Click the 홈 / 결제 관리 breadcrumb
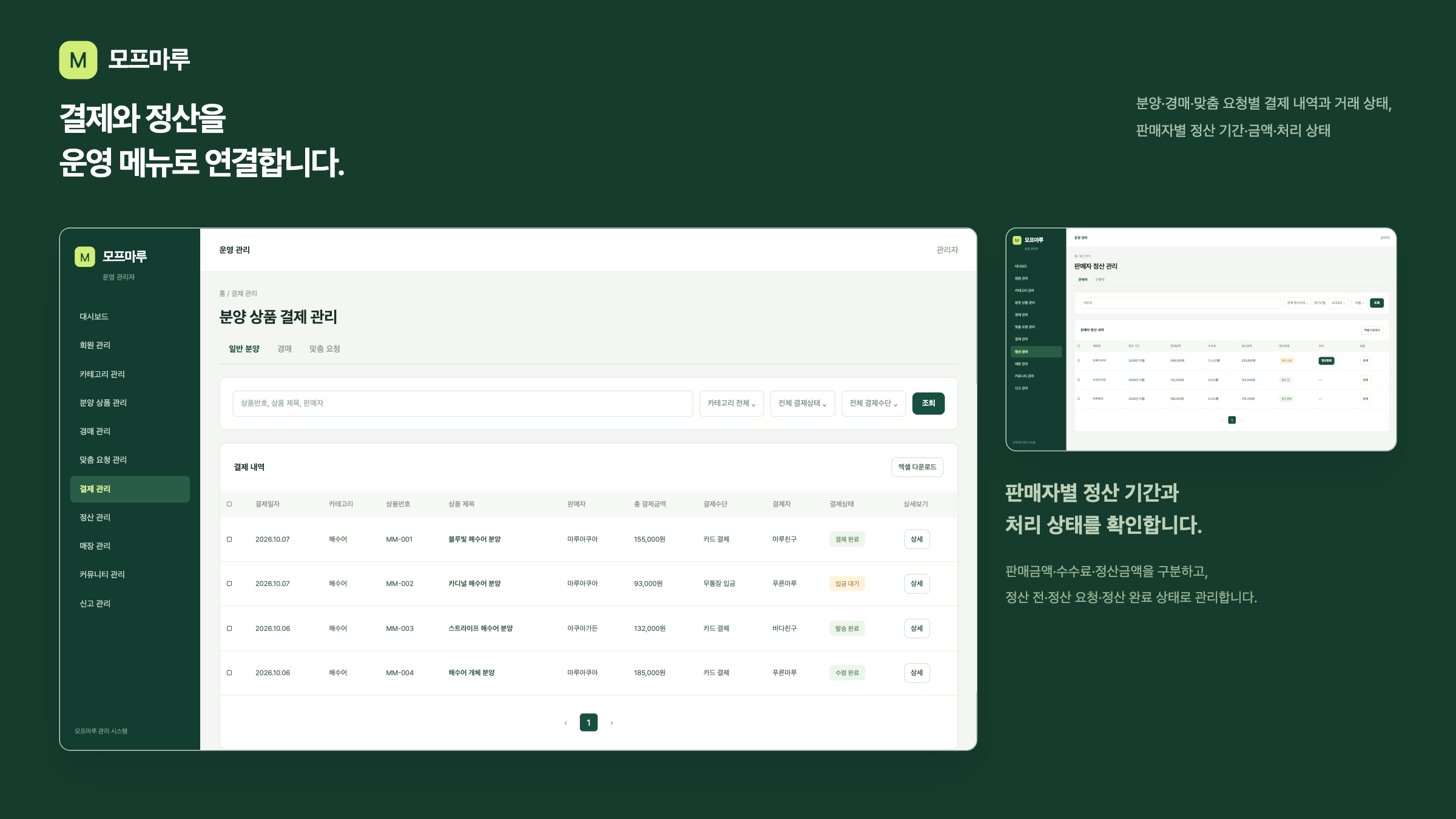Screen dimensions: 1456x819 (238, 294)
